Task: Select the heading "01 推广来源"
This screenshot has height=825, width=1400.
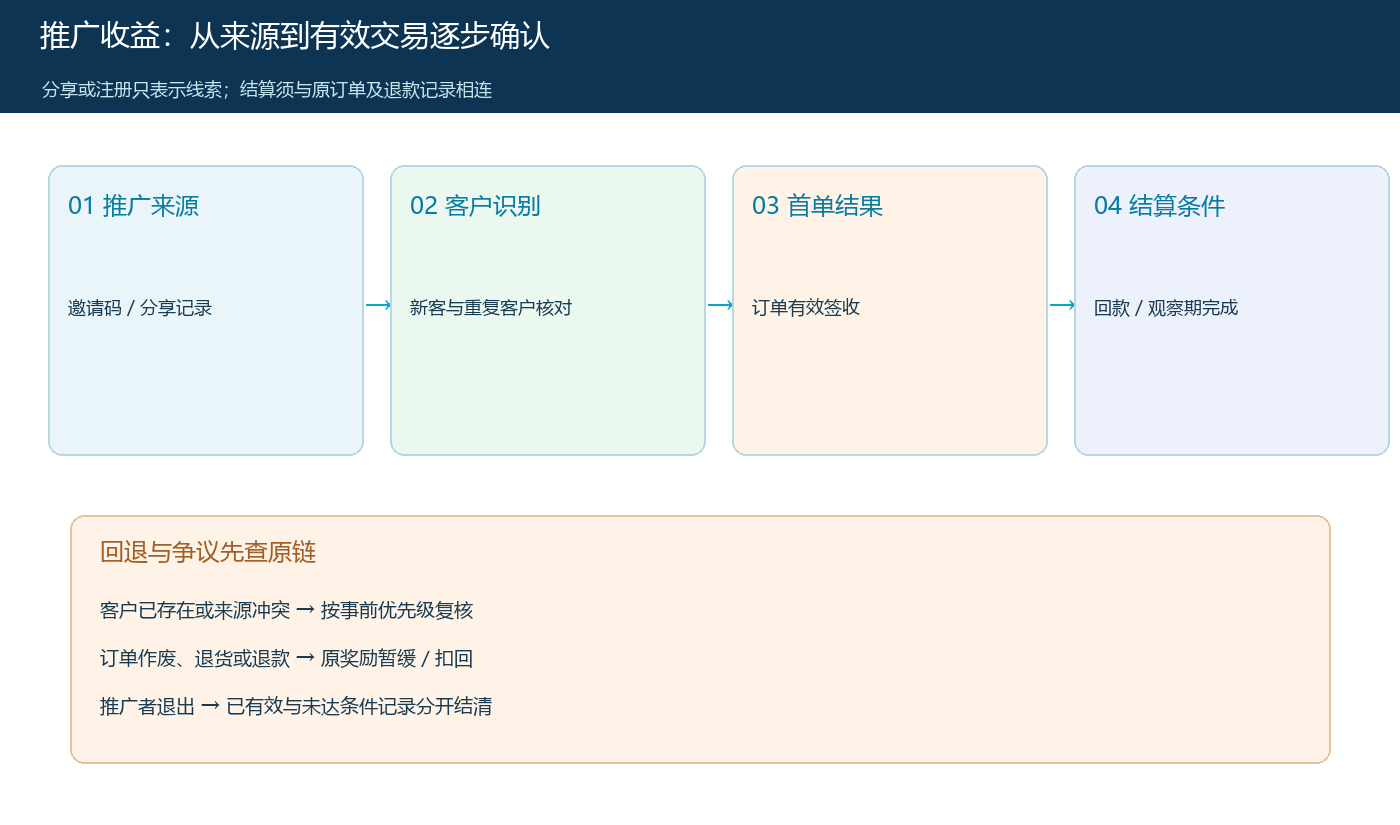Action: pos(133,206)
